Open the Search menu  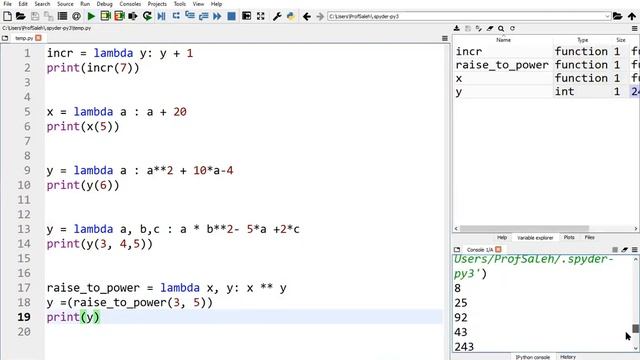(42, 4)
